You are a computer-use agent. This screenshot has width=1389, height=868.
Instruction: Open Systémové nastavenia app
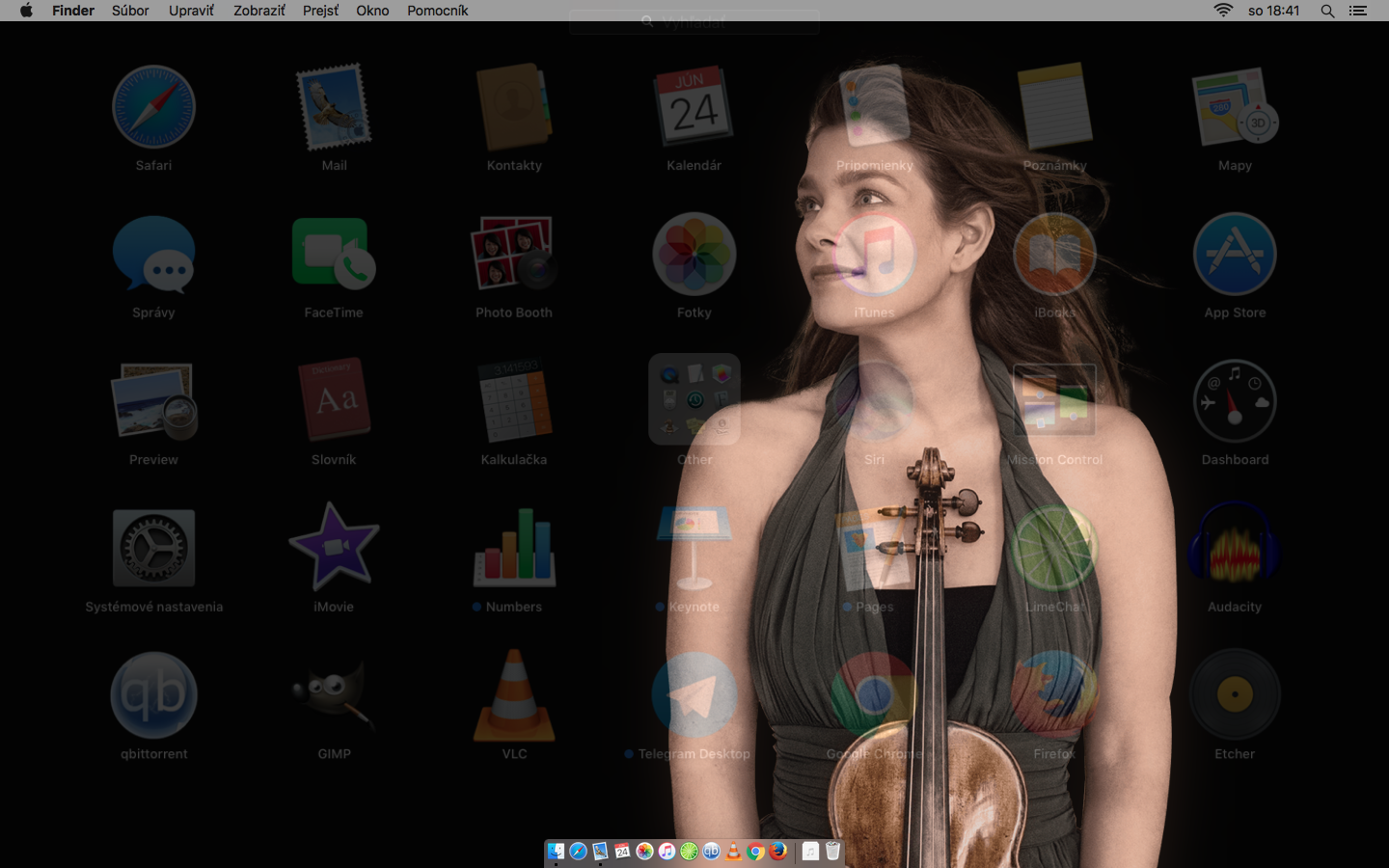click(153, 549)
